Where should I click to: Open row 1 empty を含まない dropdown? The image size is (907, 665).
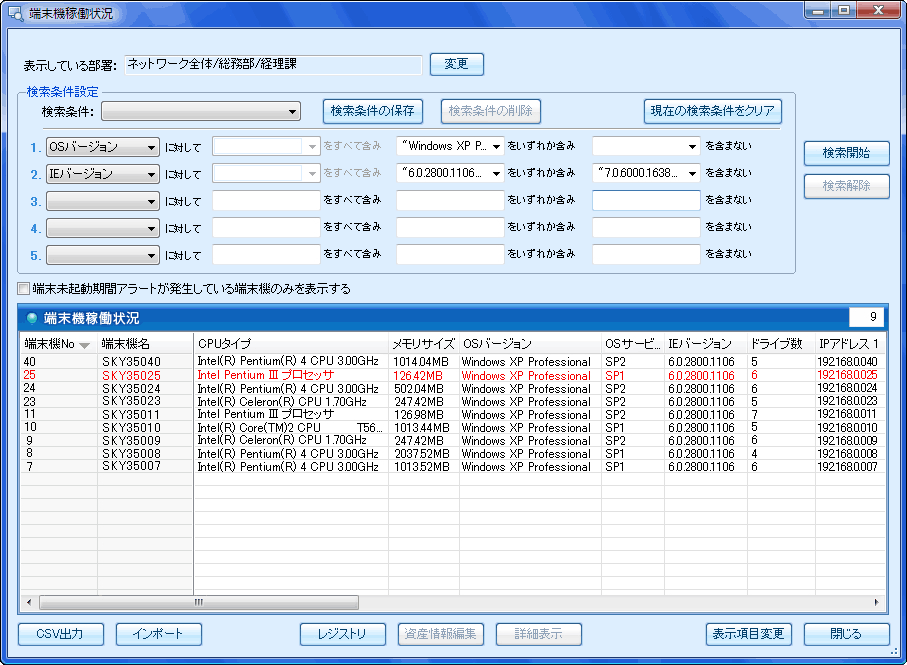point(646,146)
